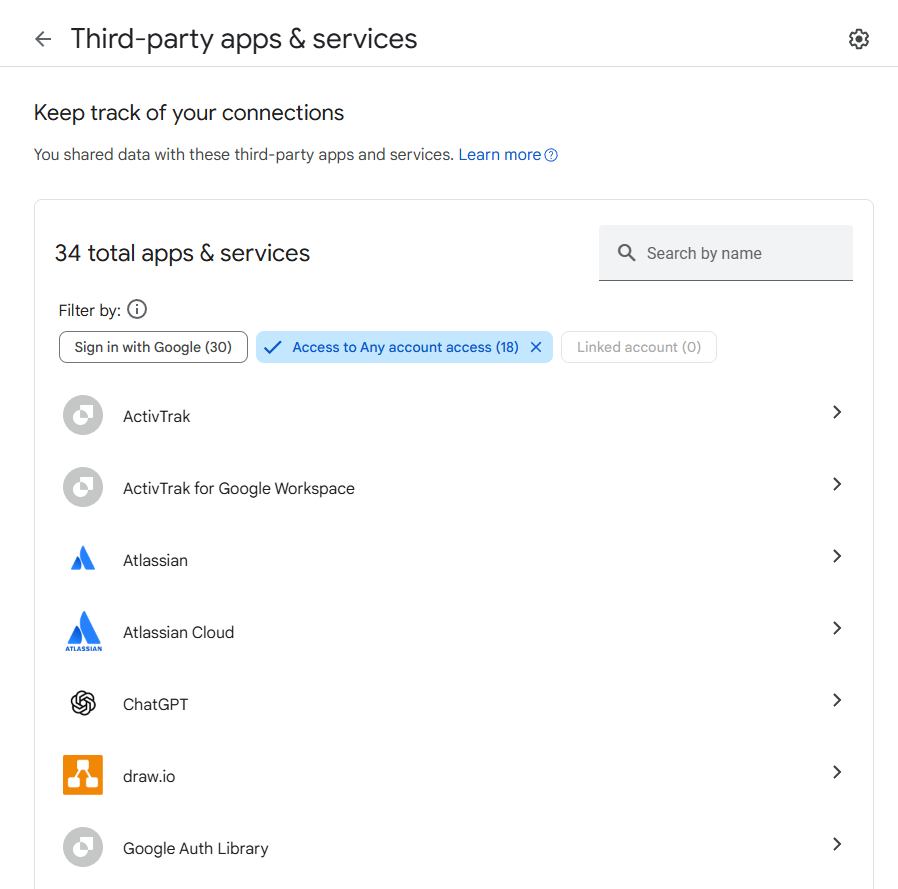898x889 pixels.
Task: Select the draw.io name text
Action: pos(149,777)
